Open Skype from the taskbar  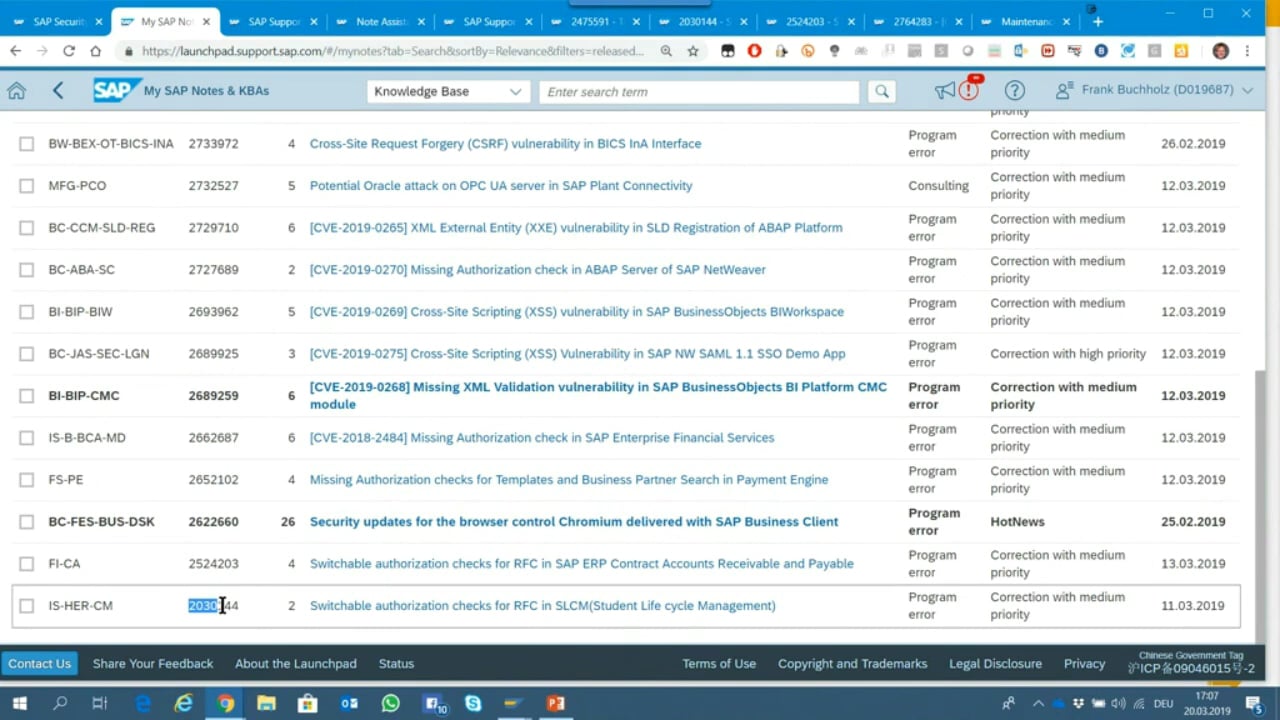(473, 703)
